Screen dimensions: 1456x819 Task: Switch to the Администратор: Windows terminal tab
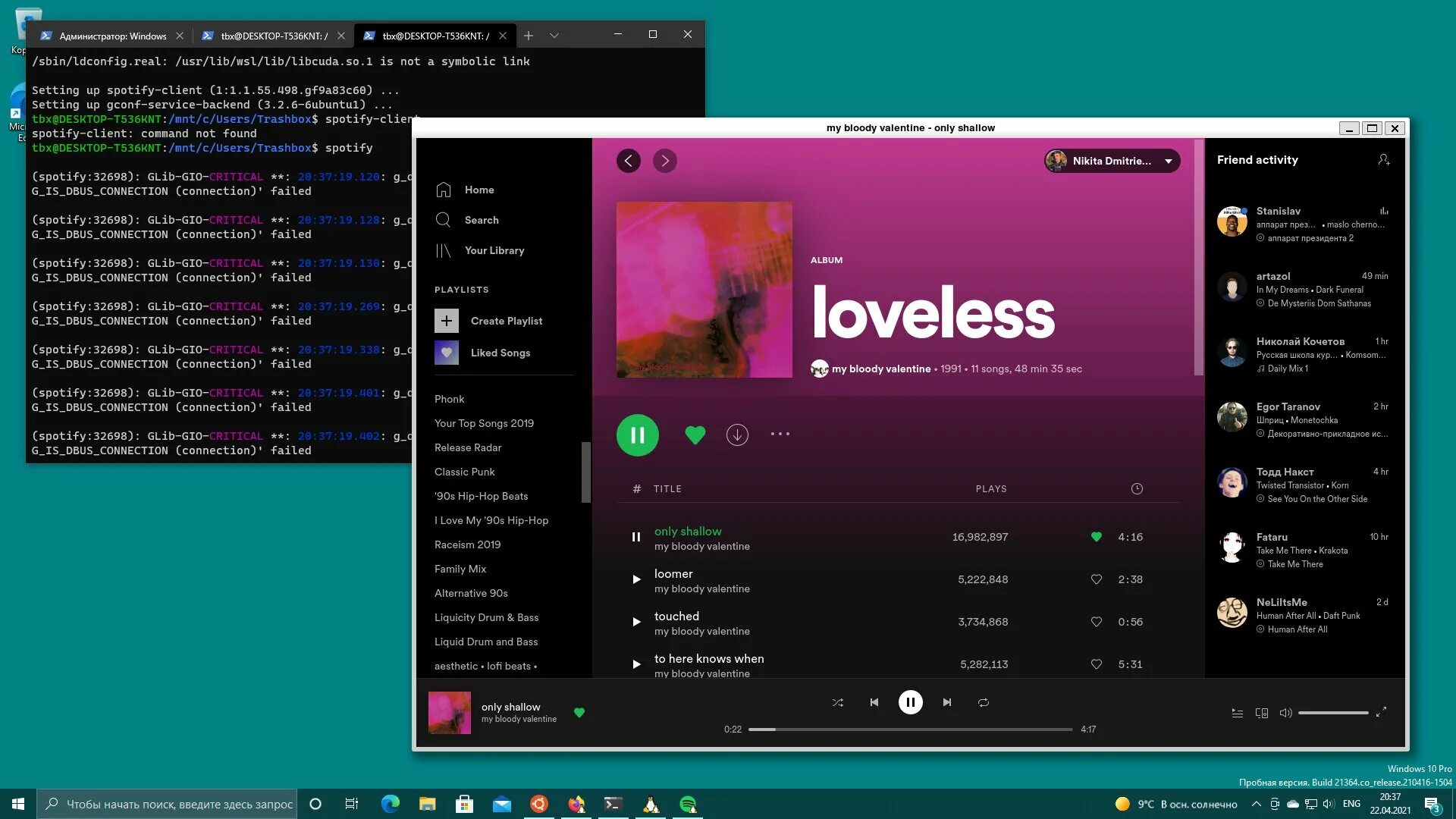click(x=112, y=36)
